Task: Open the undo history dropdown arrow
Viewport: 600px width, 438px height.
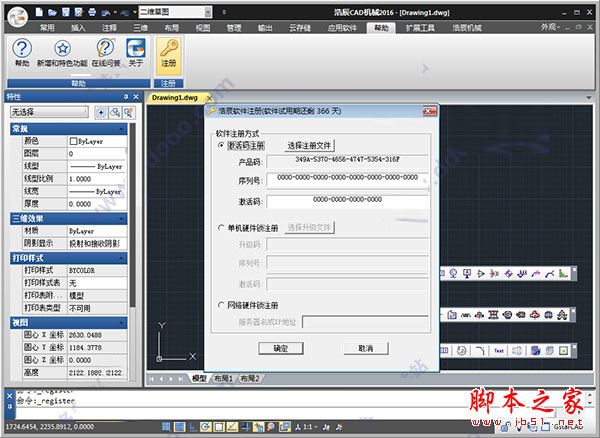Action: [x=115, y=13]
